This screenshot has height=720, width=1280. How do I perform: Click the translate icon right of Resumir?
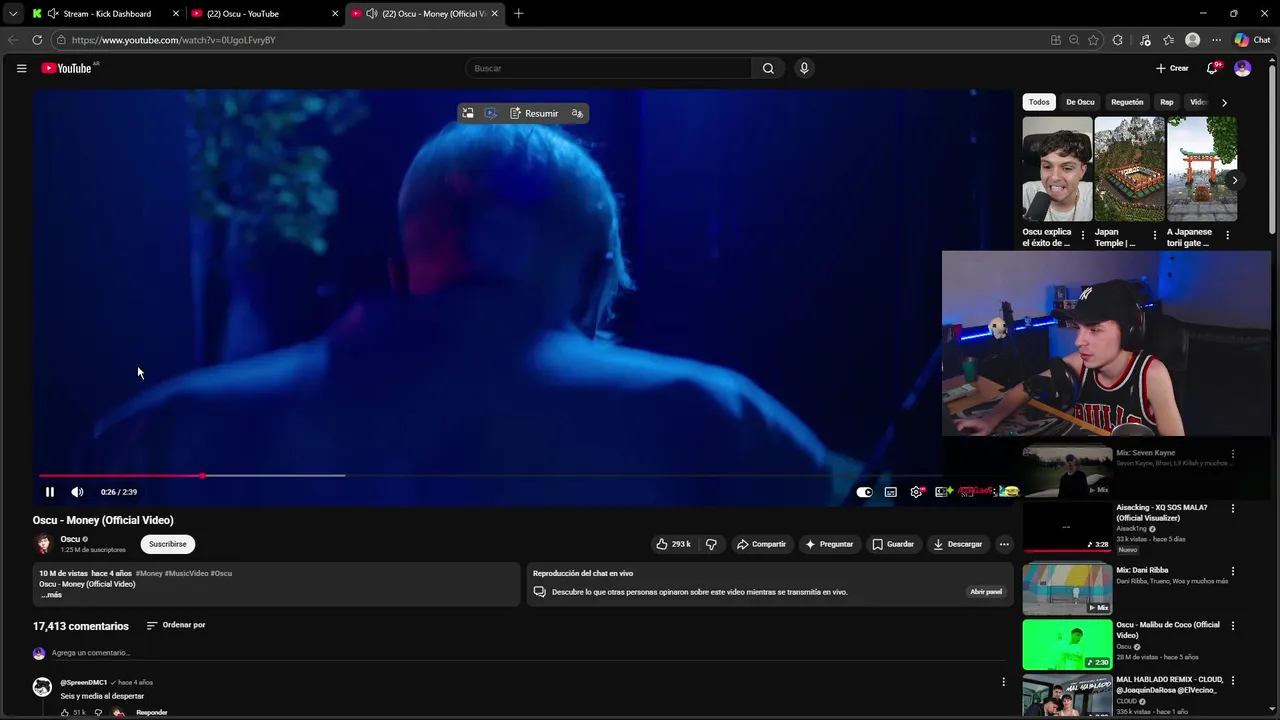[x=577, y=113]
